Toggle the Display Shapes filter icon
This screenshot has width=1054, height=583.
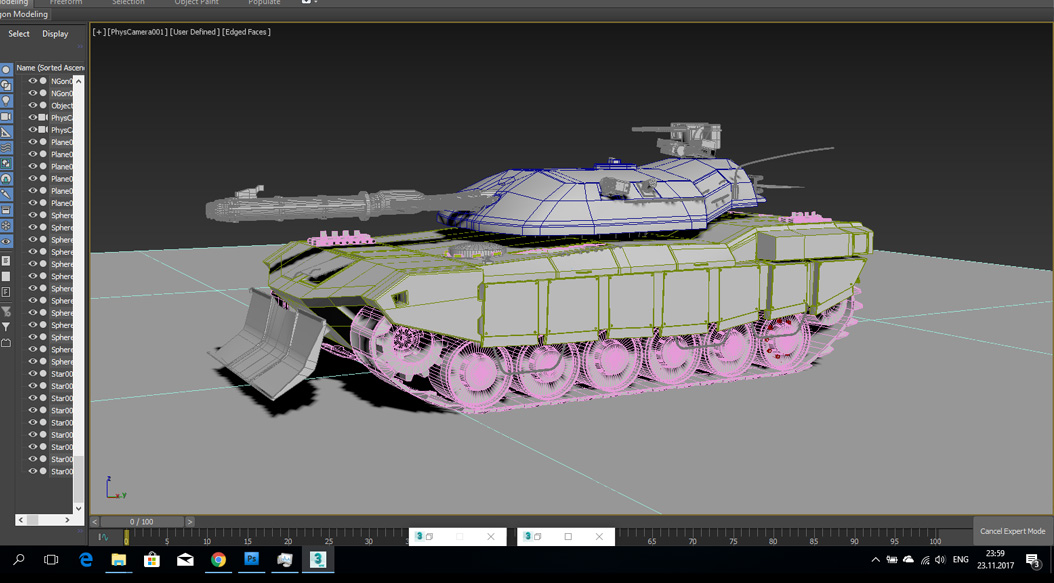click(6, 85)
